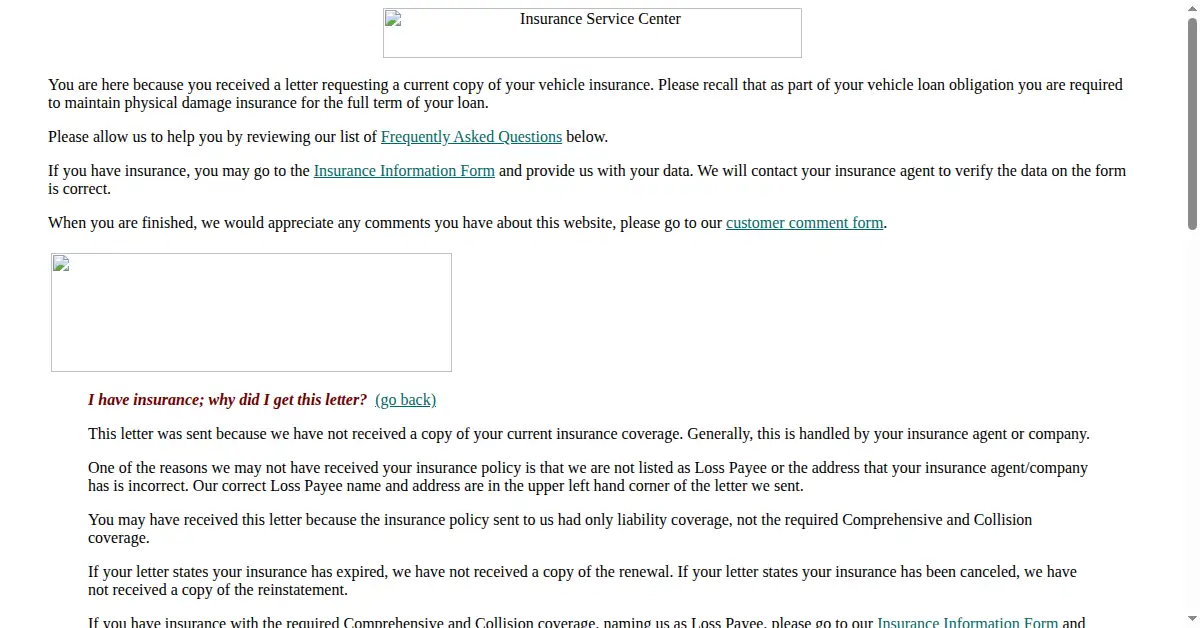Click the paragraph starting 'You may have received this letter'
Screen dimensions: 1200x628
560,529
